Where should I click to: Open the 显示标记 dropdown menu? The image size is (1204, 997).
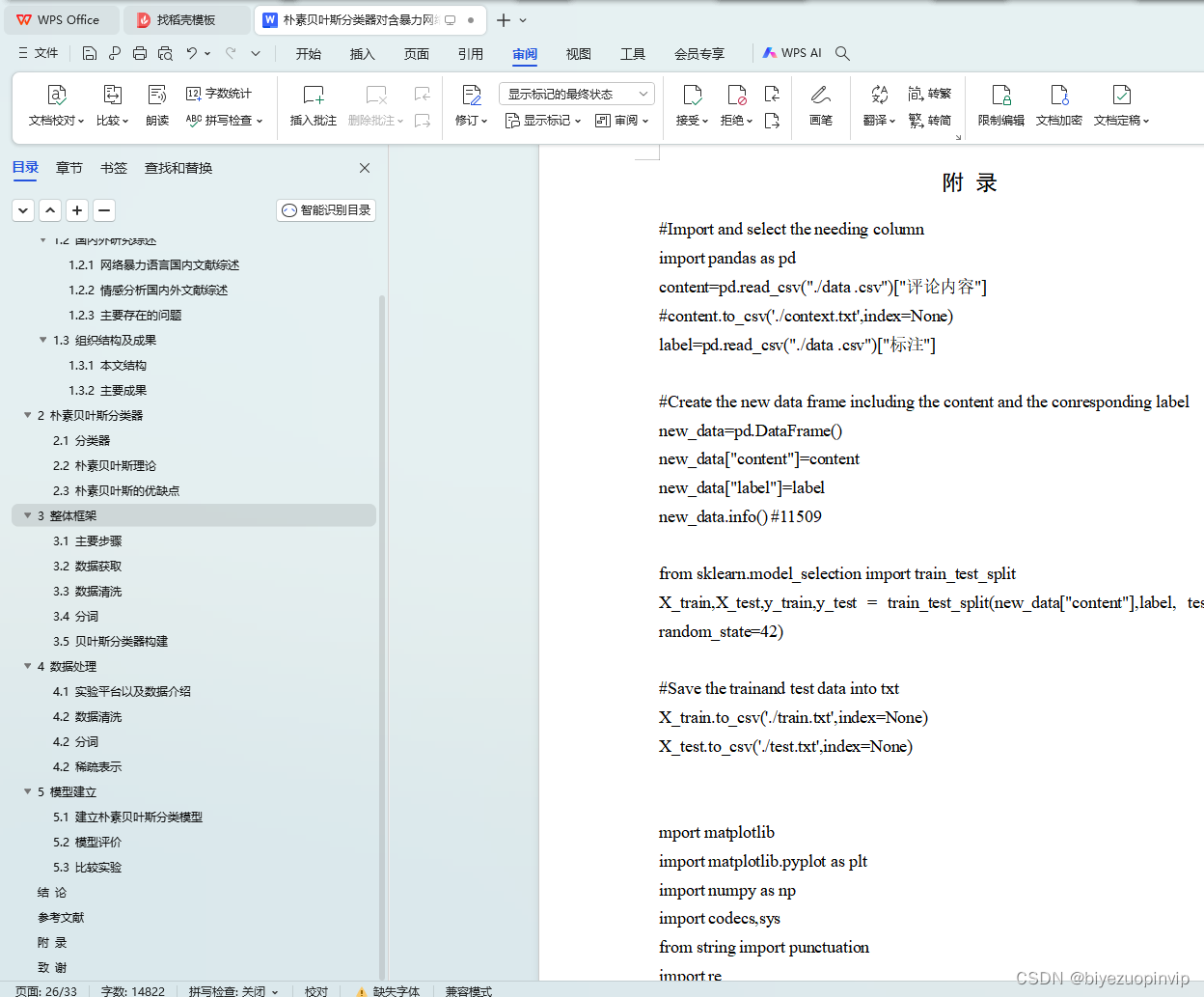tap(543, 121)
